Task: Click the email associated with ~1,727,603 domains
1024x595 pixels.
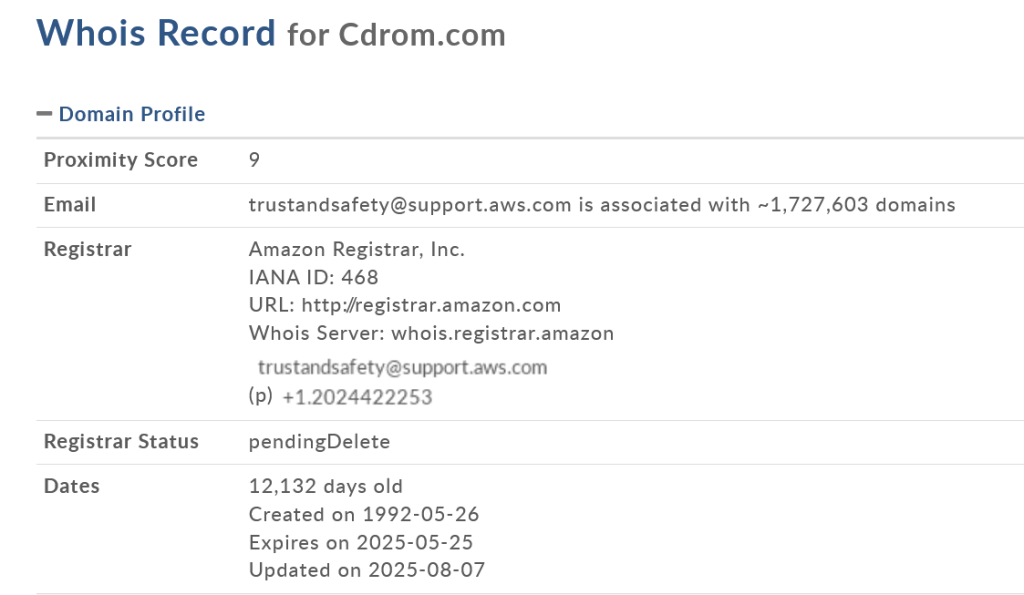Action: pos(410,205)
